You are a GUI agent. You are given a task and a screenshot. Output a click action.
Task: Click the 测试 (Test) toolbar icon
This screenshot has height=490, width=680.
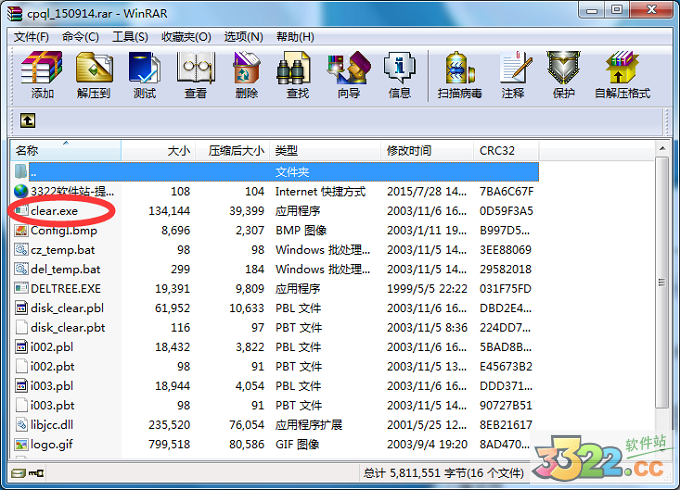(x=144, y=67)
